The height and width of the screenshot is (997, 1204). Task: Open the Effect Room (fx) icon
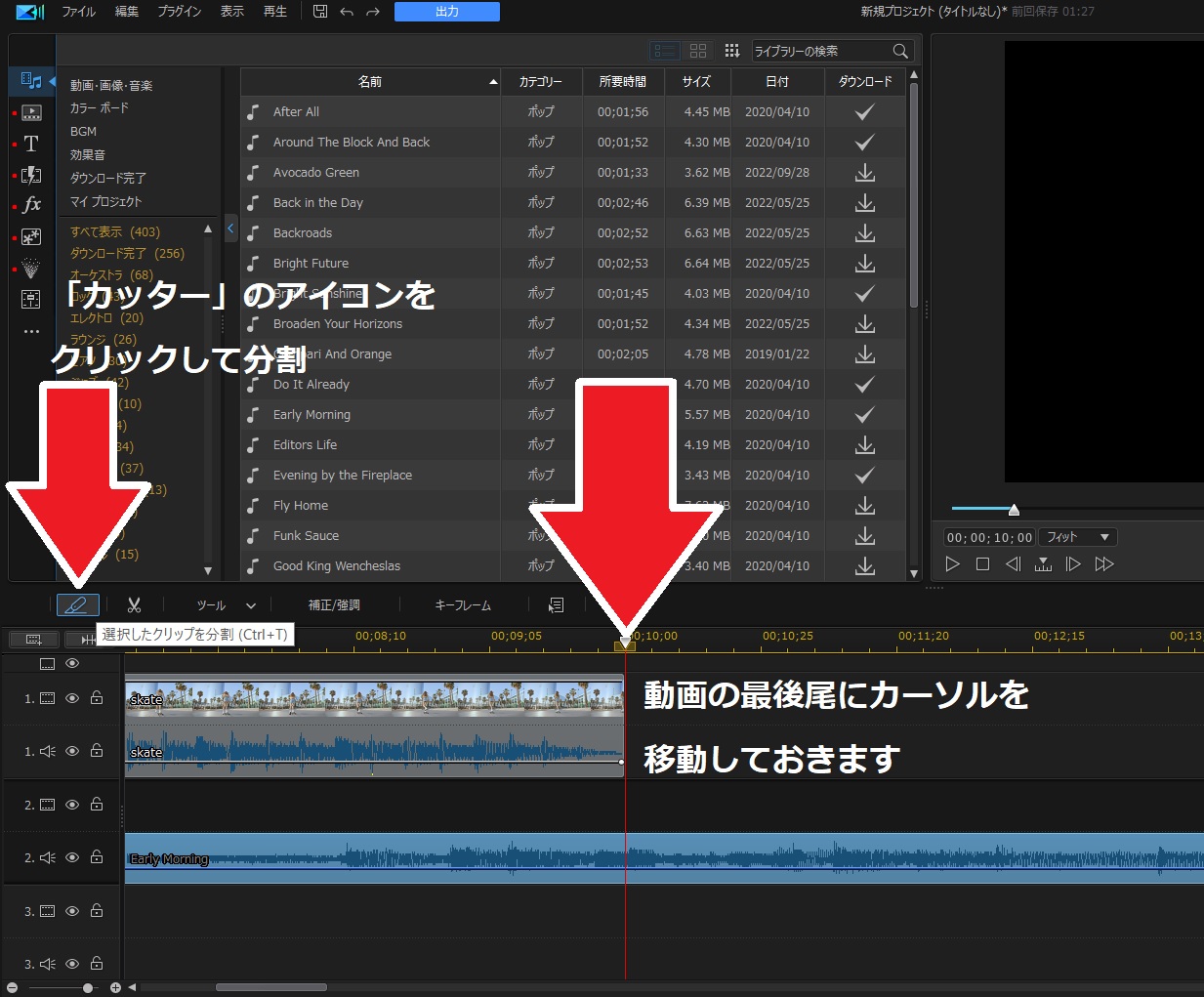(x=31, y=205)
